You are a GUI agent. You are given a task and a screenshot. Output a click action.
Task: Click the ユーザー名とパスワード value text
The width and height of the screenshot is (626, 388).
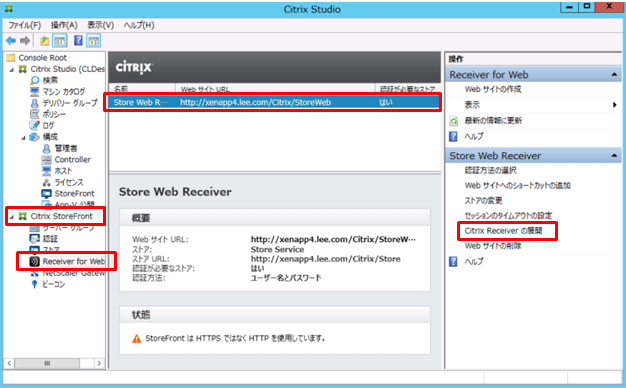[x=286, y=278]
